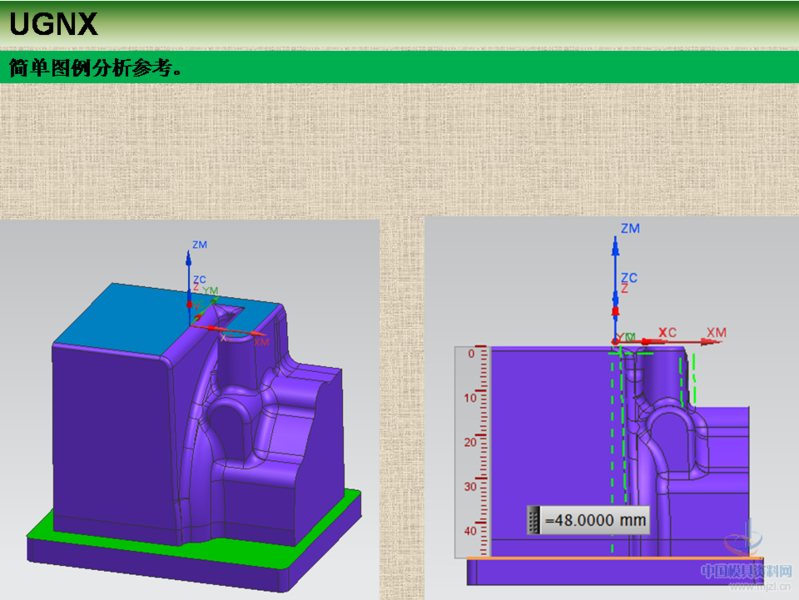This screenshot has height=600, width=799.
Task: Click ruler mark "40" on depth scale
Action: (x=470, y=531)
